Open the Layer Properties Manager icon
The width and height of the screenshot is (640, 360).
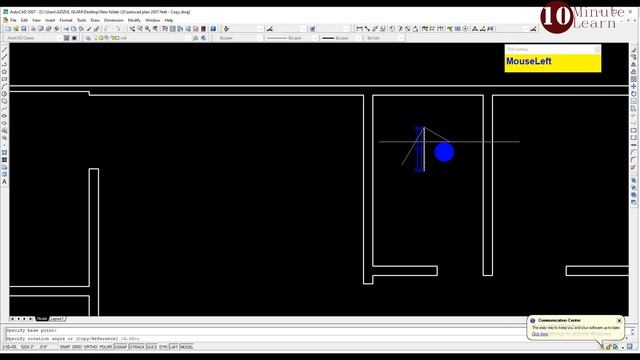(x=88, y=38)
